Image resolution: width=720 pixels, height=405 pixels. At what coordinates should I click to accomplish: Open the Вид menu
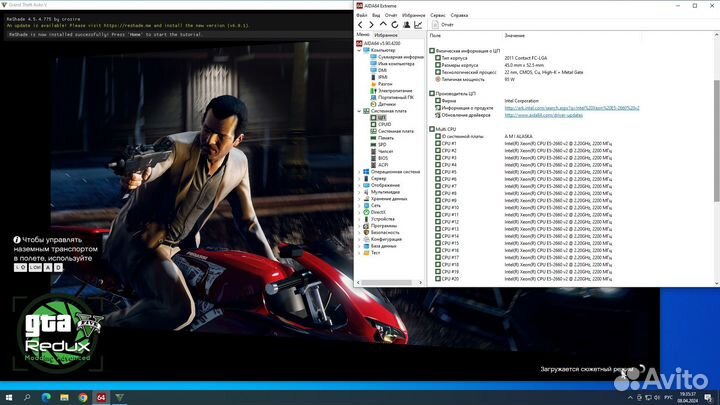click(x=376, y=15)
